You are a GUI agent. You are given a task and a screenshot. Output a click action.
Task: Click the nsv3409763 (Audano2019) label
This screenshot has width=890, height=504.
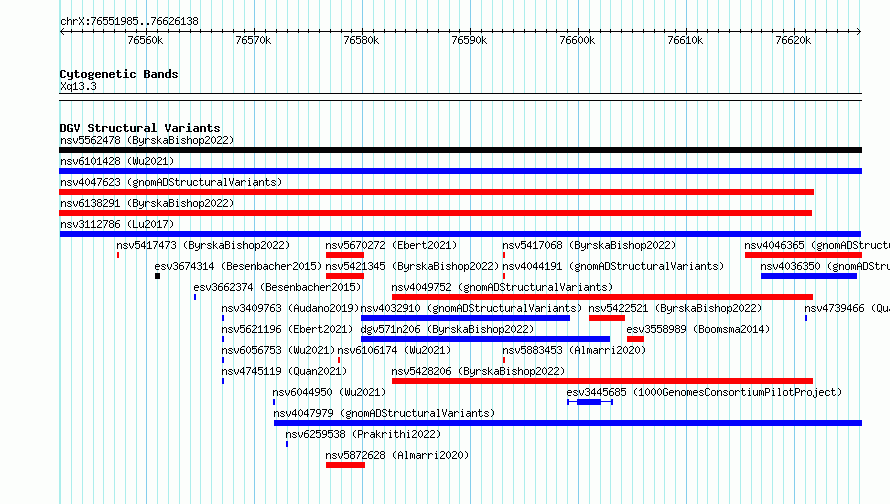289,308
